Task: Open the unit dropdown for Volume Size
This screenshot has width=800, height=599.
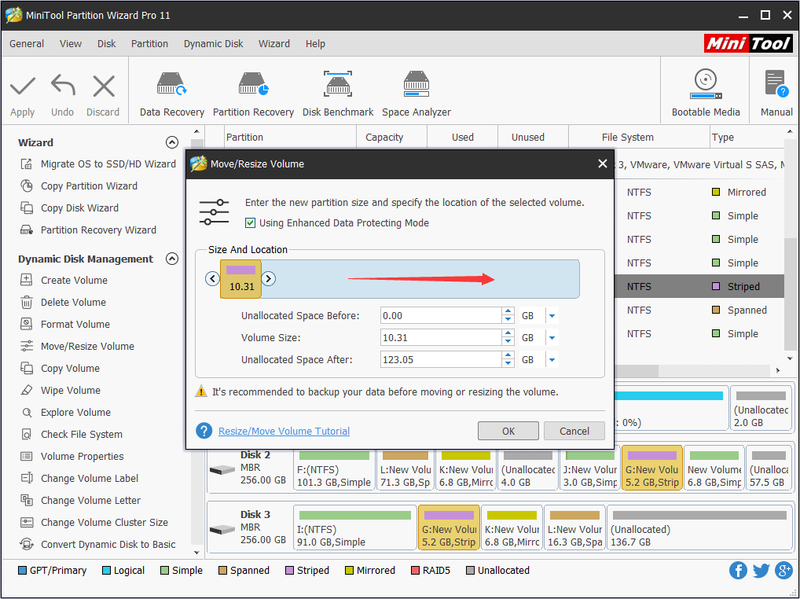Action: [552, 338]
